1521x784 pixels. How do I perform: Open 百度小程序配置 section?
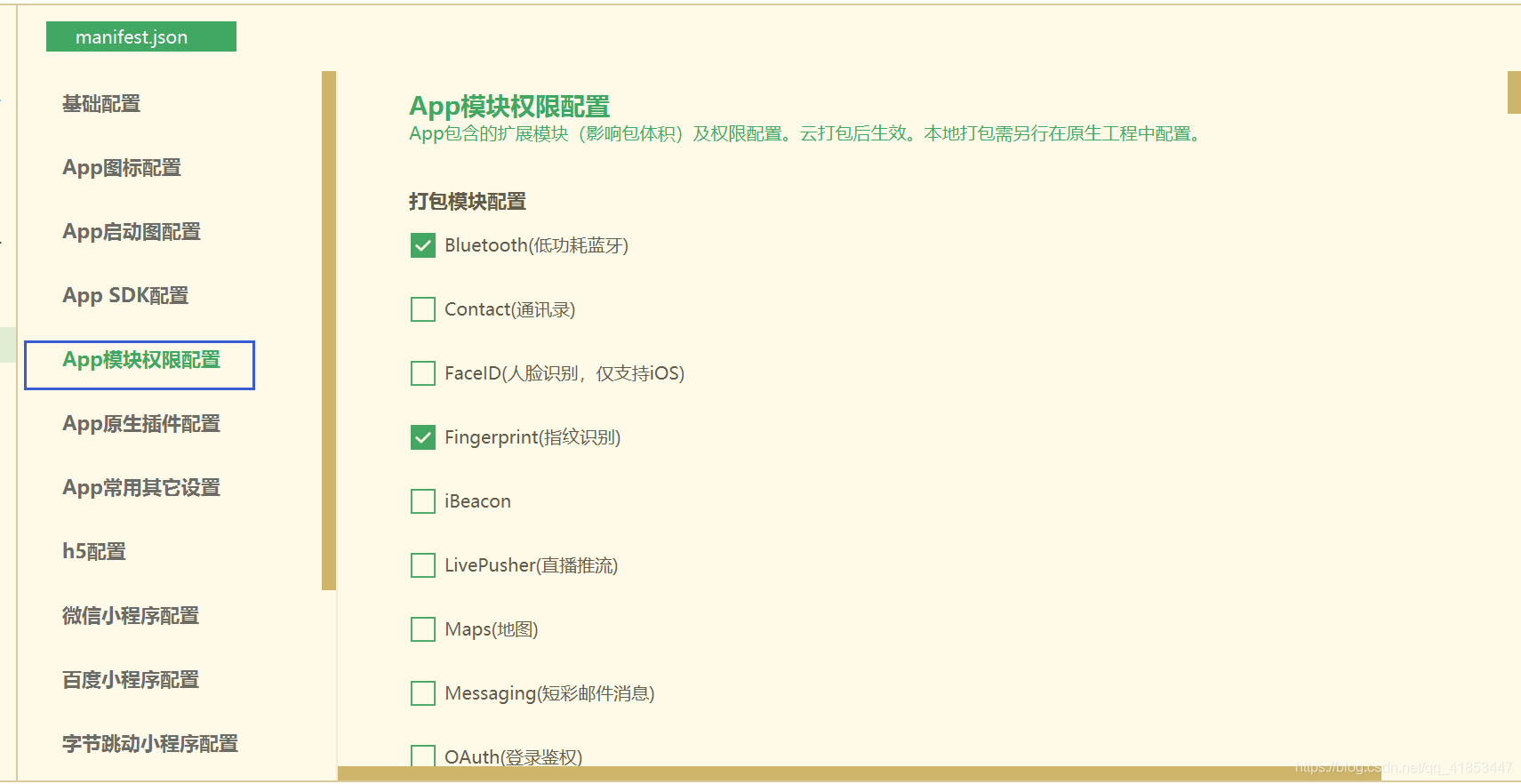[x=131, y=680]
